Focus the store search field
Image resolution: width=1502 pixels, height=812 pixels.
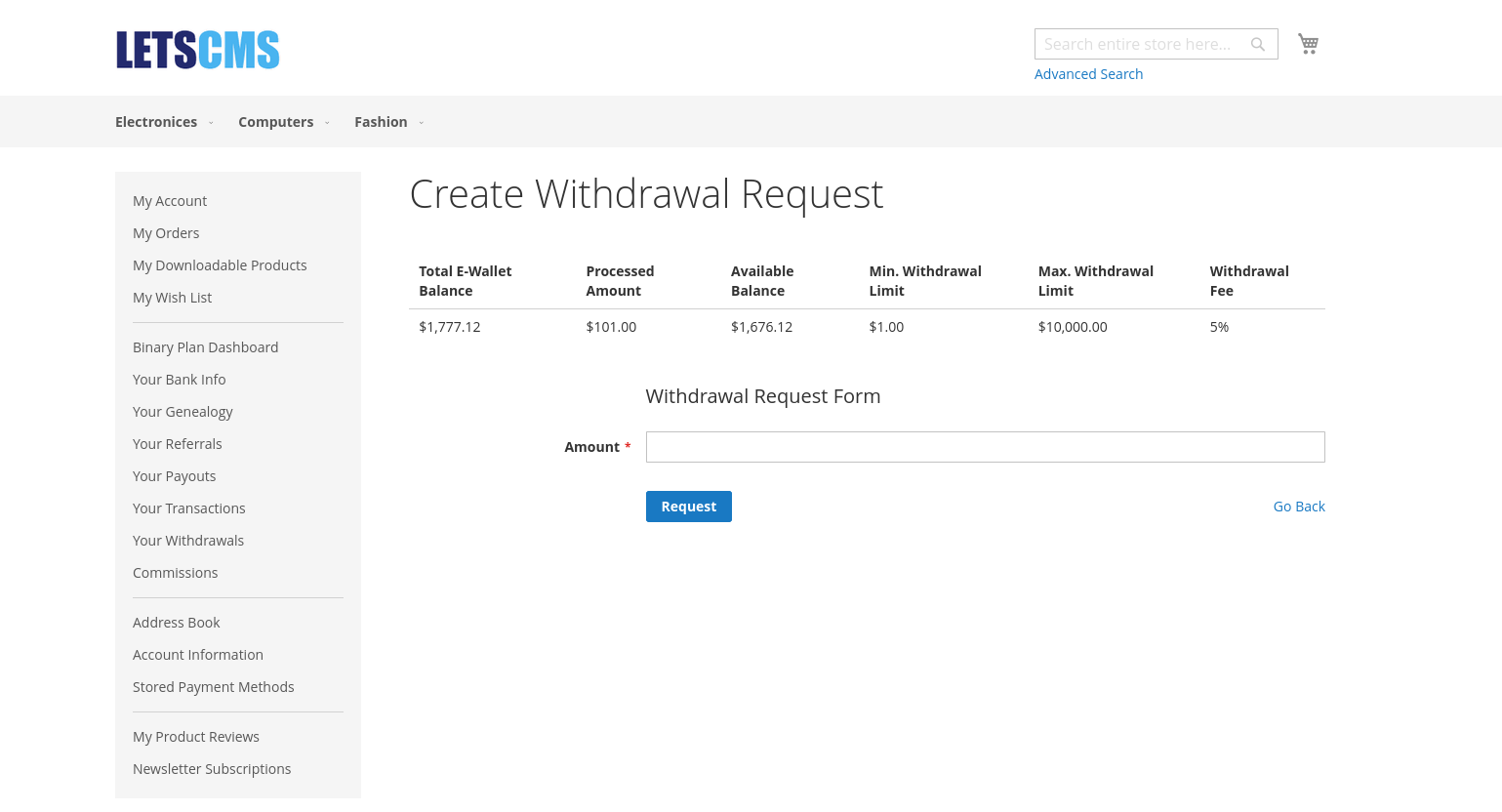[1140, 44]
